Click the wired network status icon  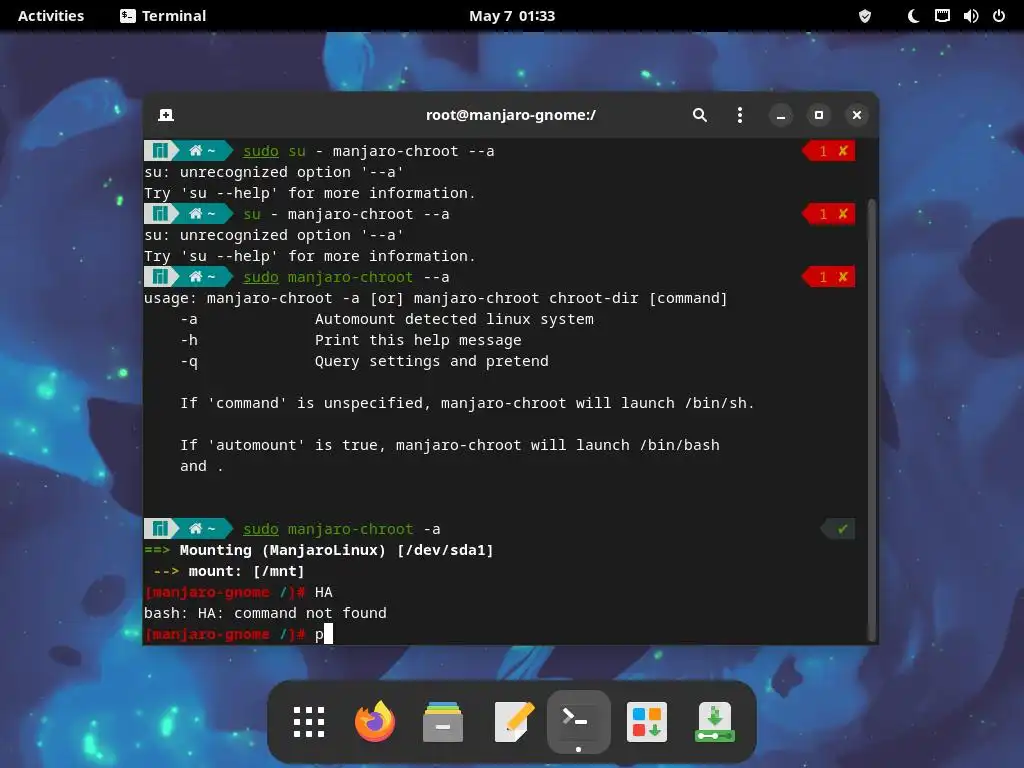click(x=942, y=16)
